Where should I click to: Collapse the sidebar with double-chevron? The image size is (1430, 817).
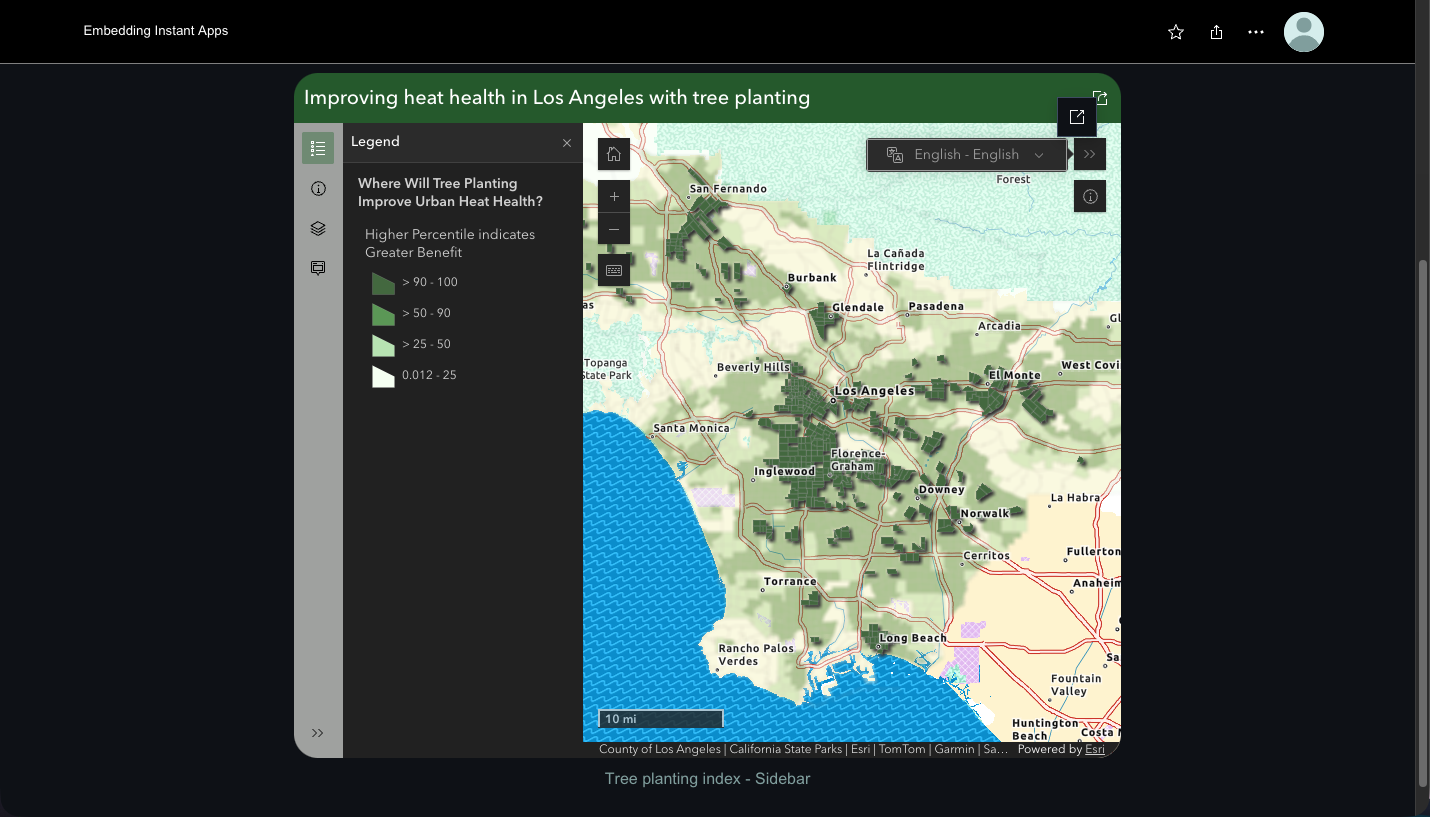tap(318, 732)
